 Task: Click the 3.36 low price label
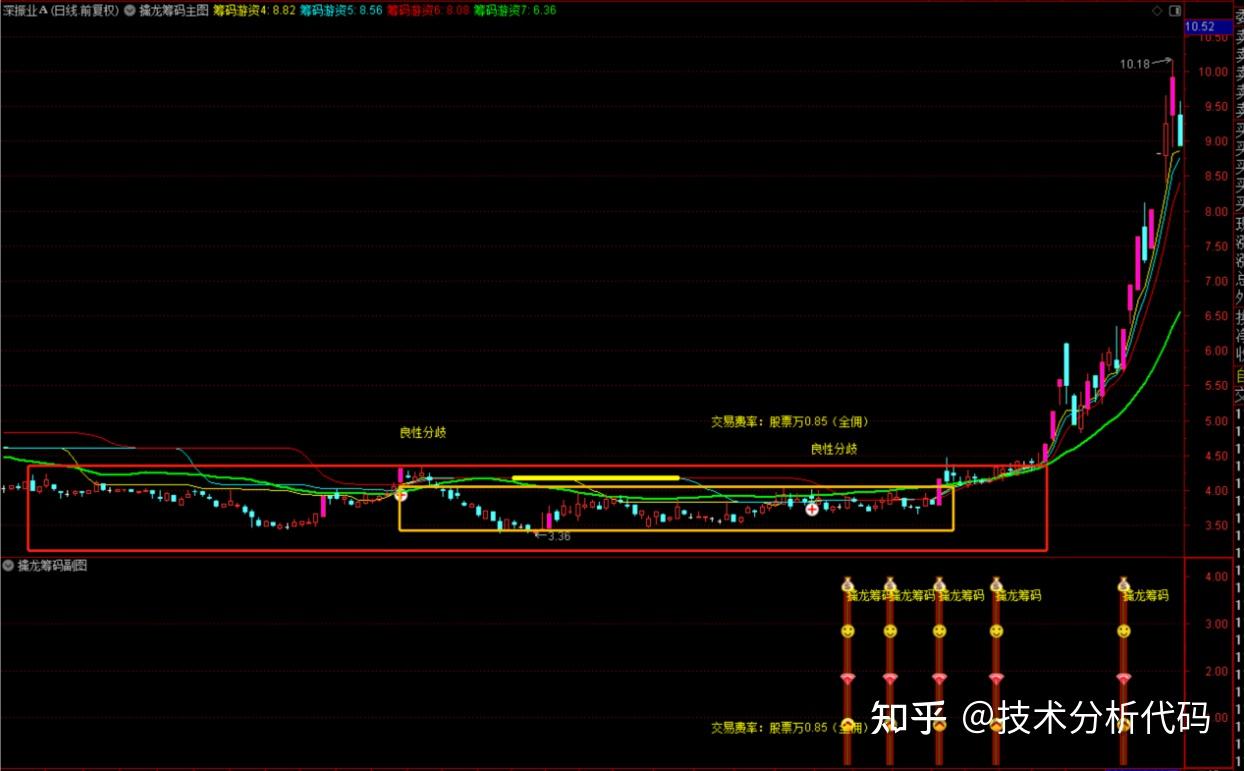click(x=559, y=536)
